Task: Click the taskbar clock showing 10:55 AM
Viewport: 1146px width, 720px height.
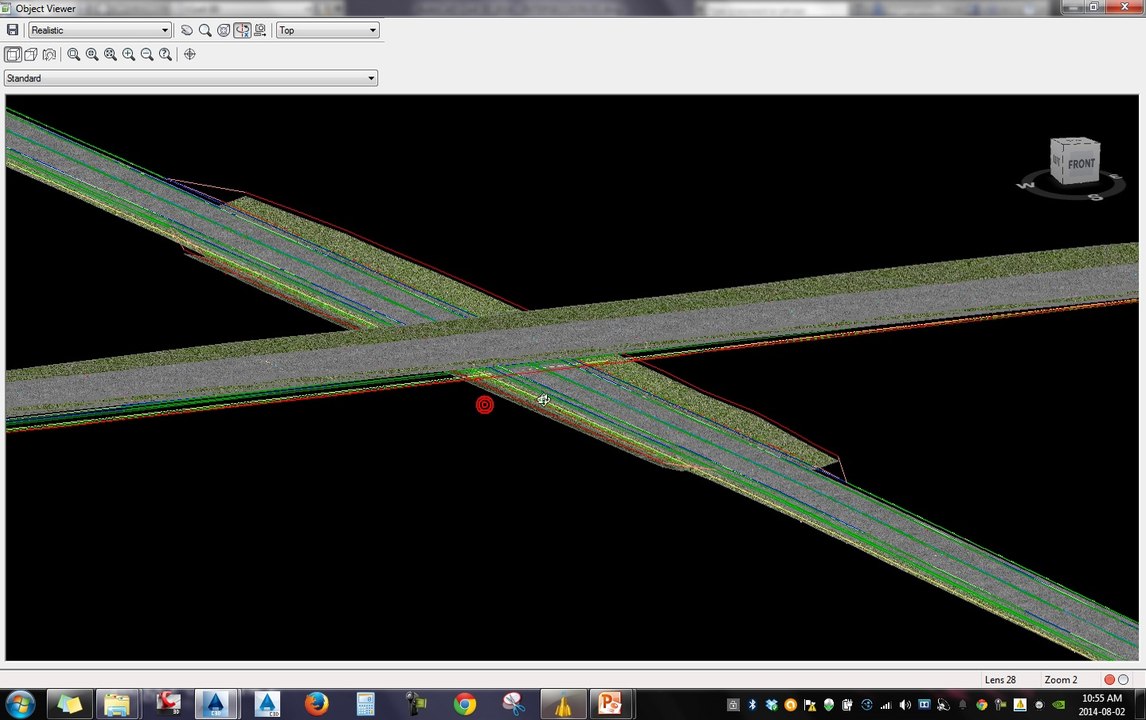Action: 1101,705
